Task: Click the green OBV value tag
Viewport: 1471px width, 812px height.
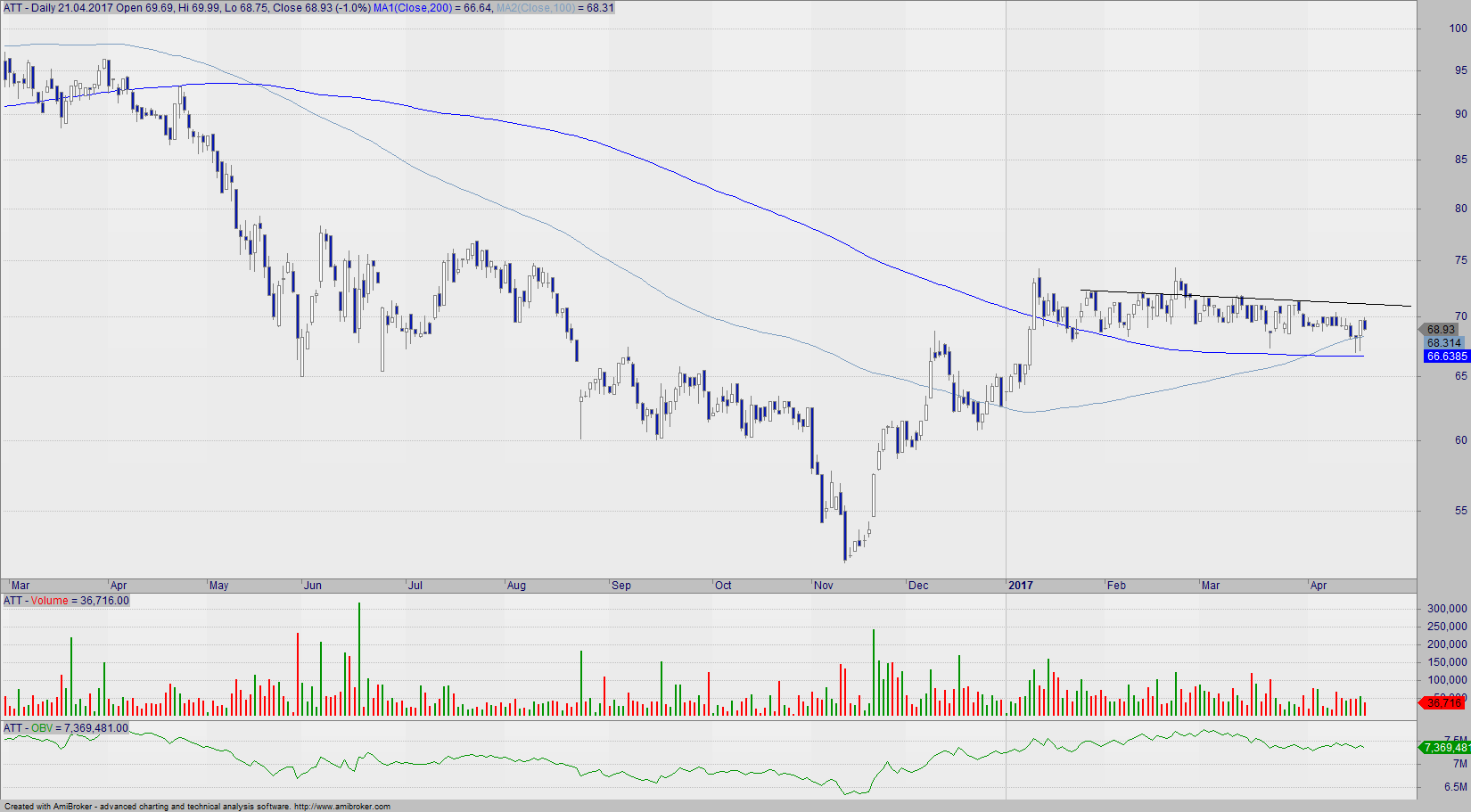Action: coord(1444,748)
